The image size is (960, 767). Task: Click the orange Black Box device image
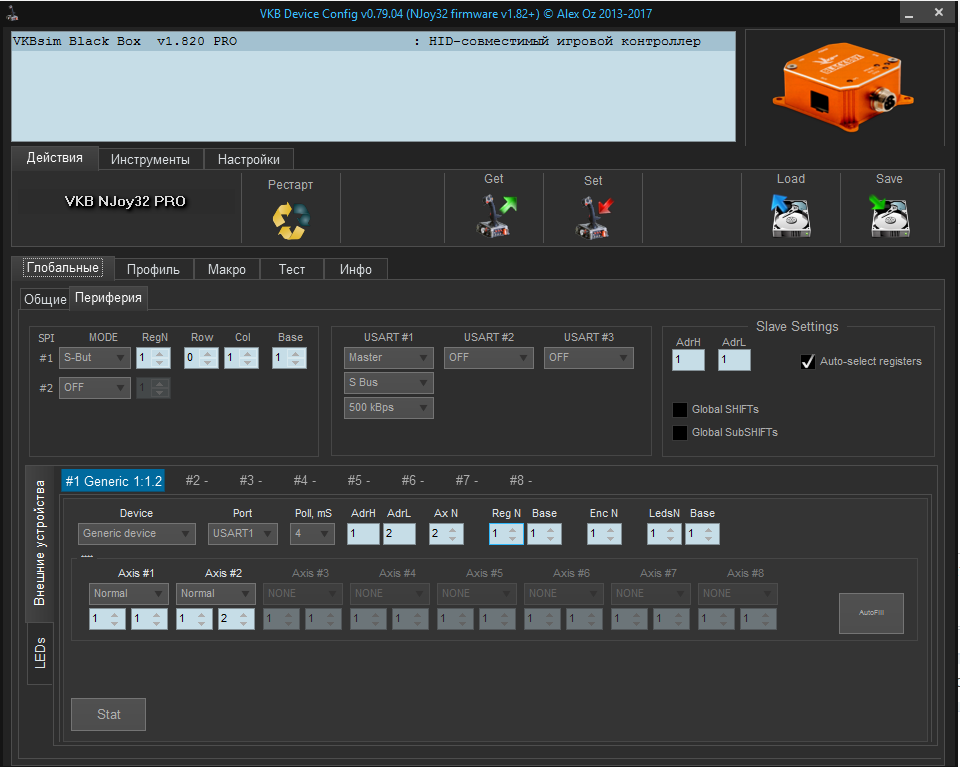click(x=842, y=87)
